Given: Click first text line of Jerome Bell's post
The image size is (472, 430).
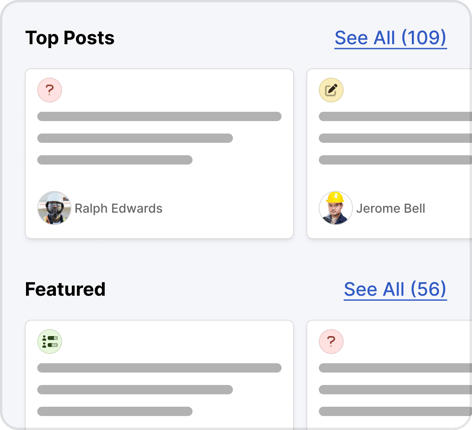Looking at the screenshot, I should click(x=395, y=116).
